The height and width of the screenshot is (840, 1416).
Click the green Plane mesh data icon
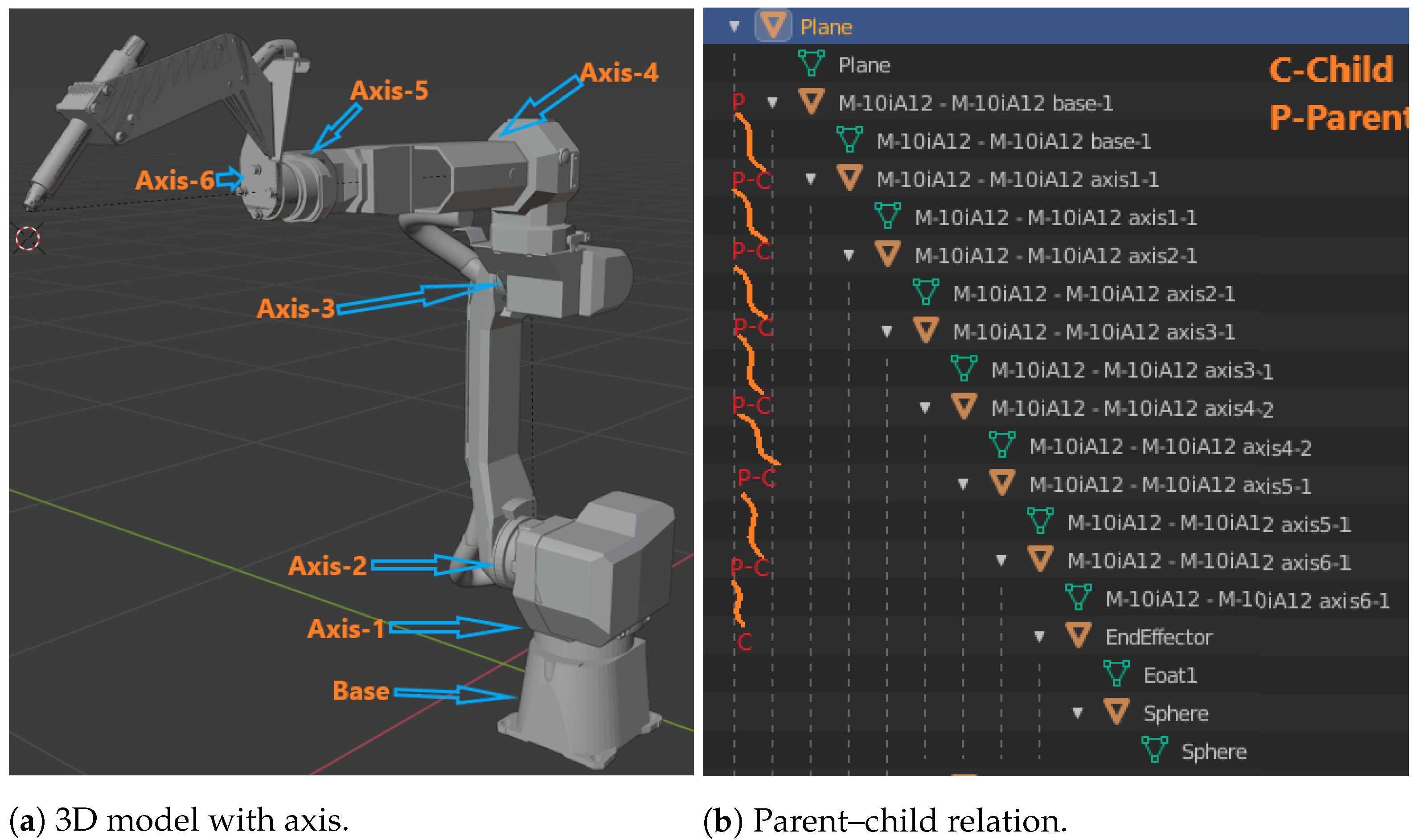point(811,64)
